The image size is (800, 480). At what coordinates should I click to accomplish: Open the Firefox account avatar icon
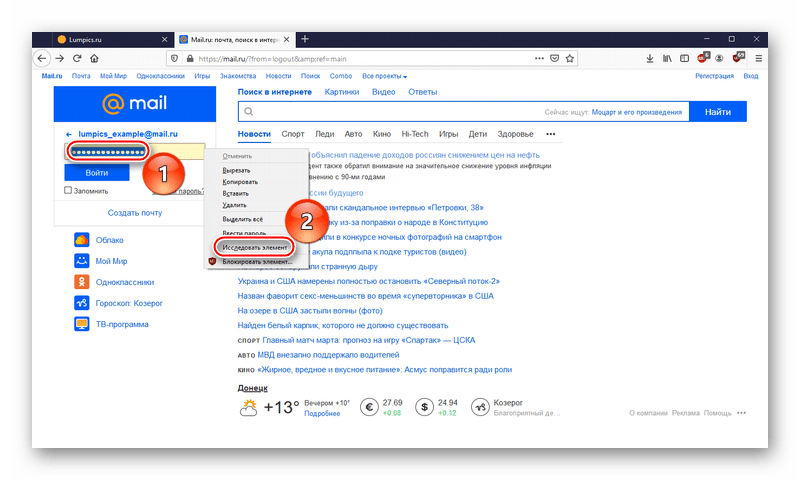click(x=719, y=59)
